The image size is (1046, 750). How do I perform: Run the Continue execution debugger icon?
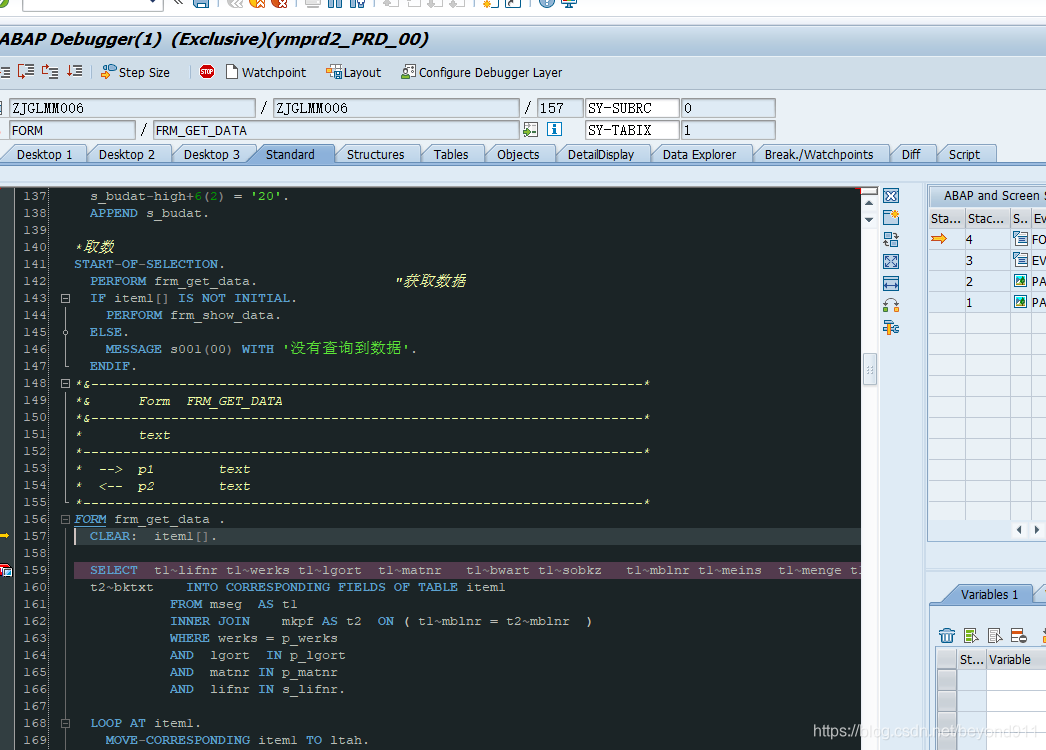75,71
